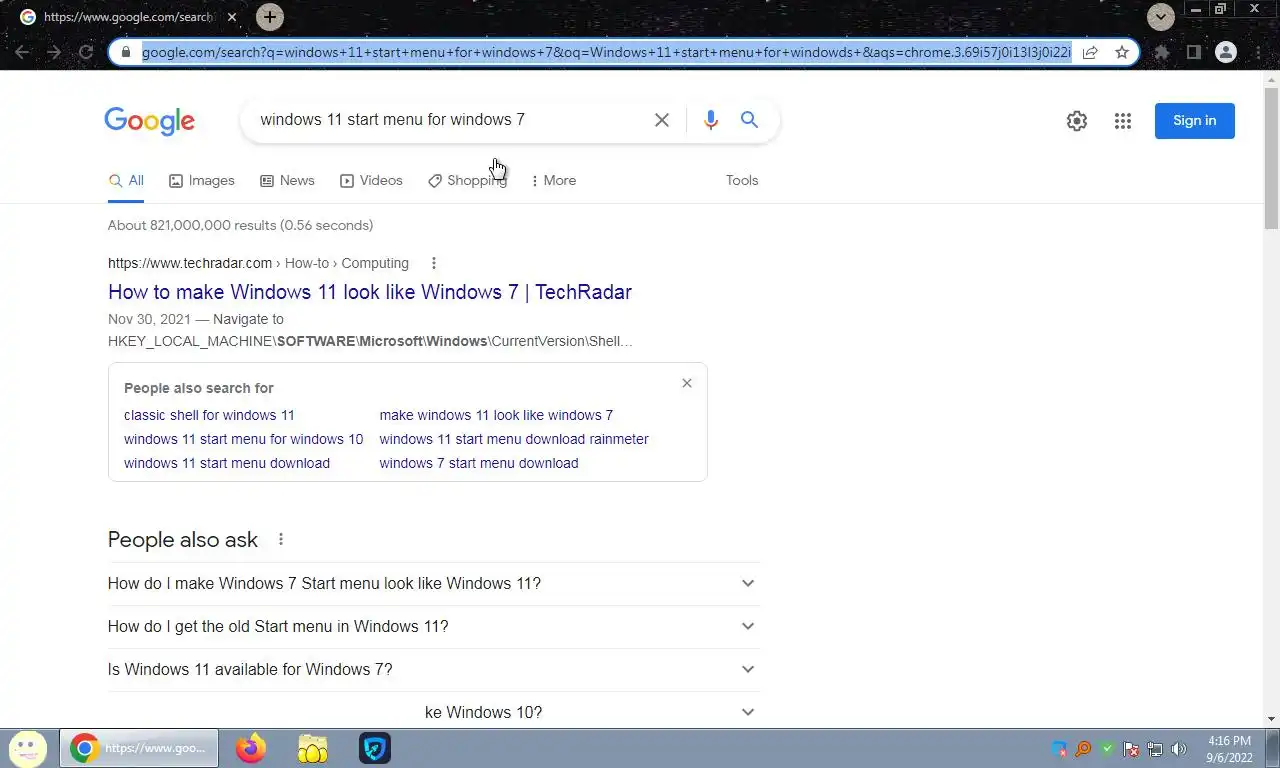The height and width of the screenshot is (768, 1280).
Task: Open a new browser tab
Action: [x=269, y=17]
